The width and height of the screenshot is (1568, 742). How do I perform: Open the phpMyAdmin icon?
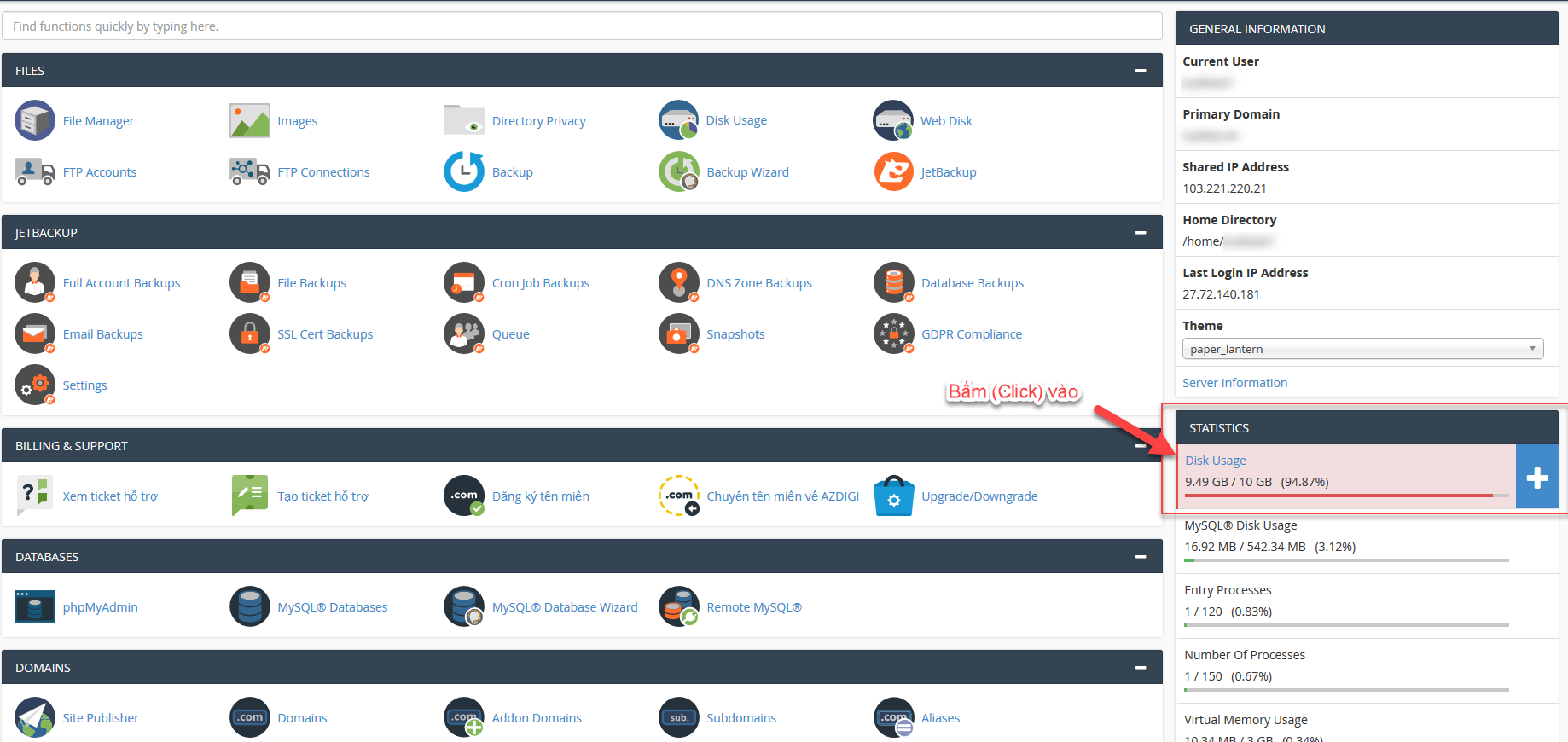(x=35, y=606)
